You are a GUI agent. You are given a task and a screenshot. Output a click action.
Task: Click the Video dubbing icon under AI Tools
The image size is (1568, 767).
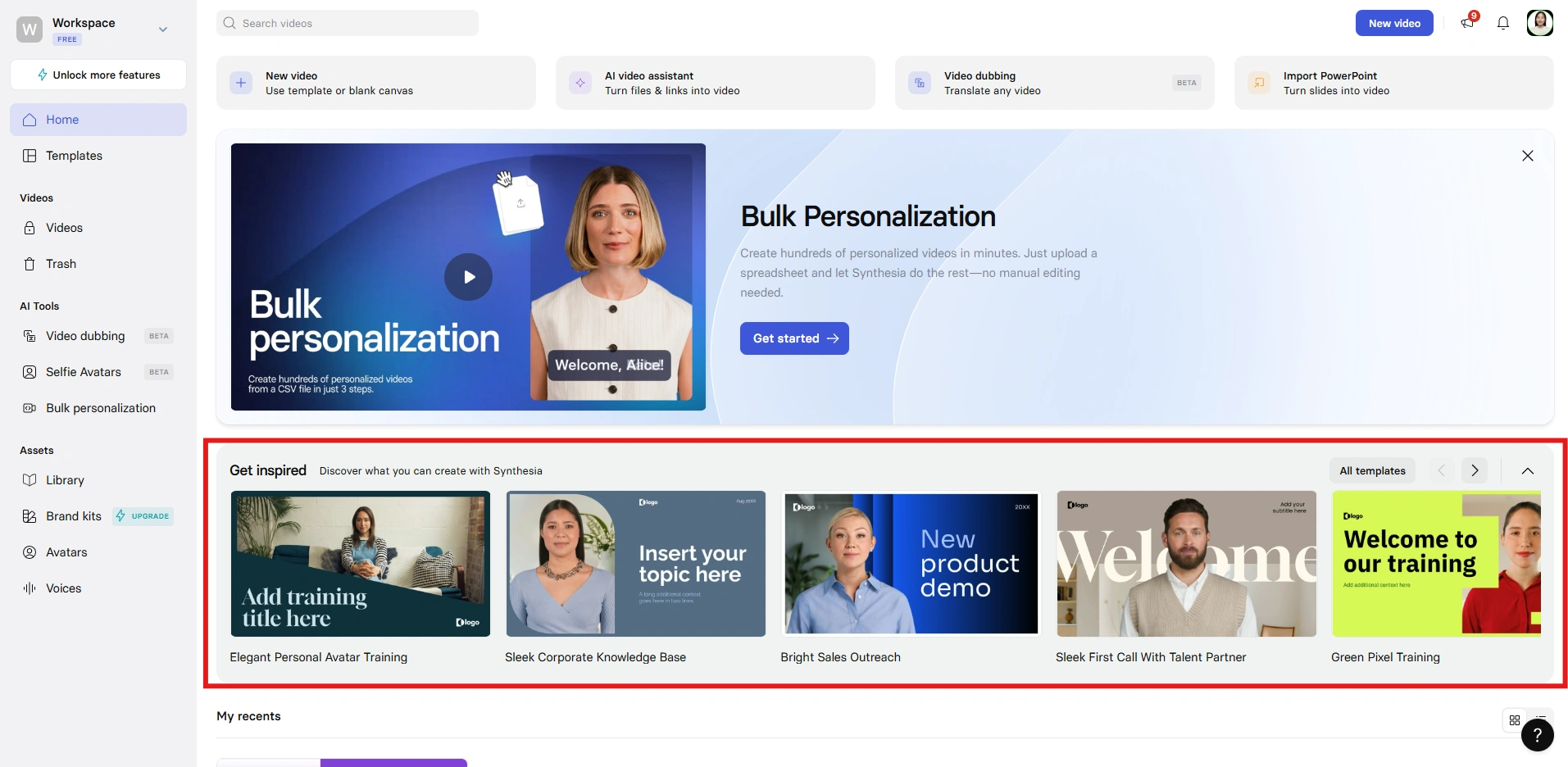pyautogui.click(x=30, y=336)
